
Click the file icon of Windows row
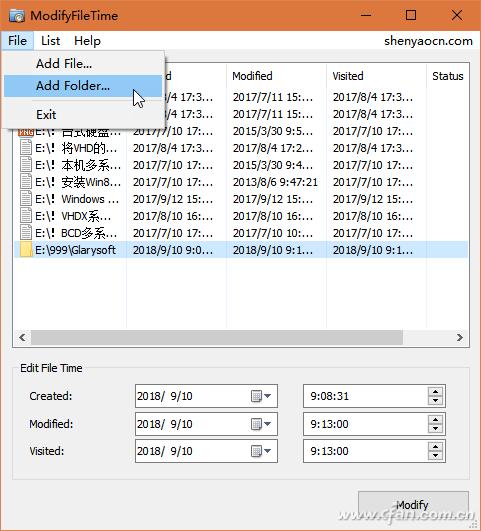click(x=26, y=199)
